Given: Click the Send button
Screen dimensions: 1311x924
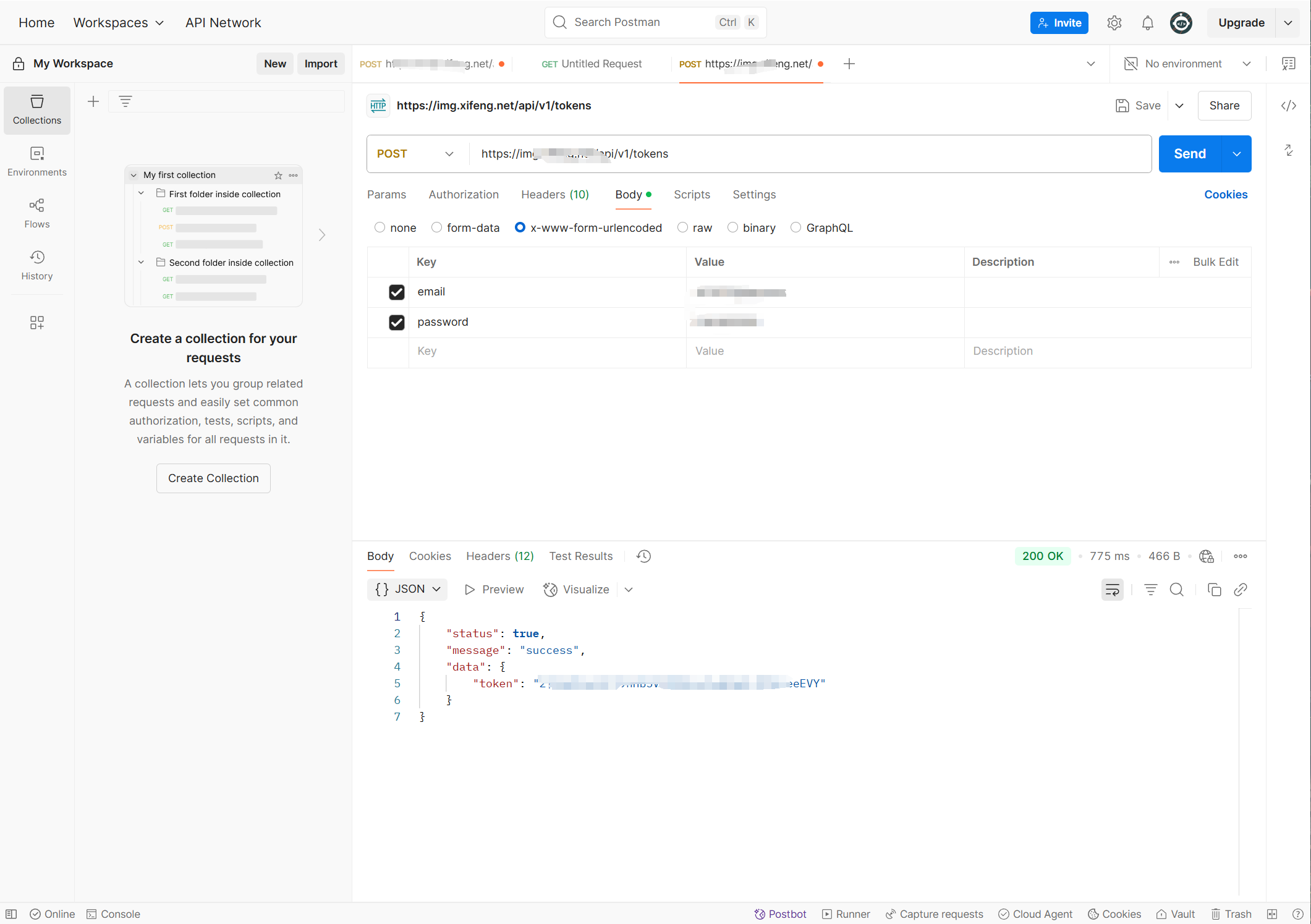Looking at the screenshot, I should 1189,154.
